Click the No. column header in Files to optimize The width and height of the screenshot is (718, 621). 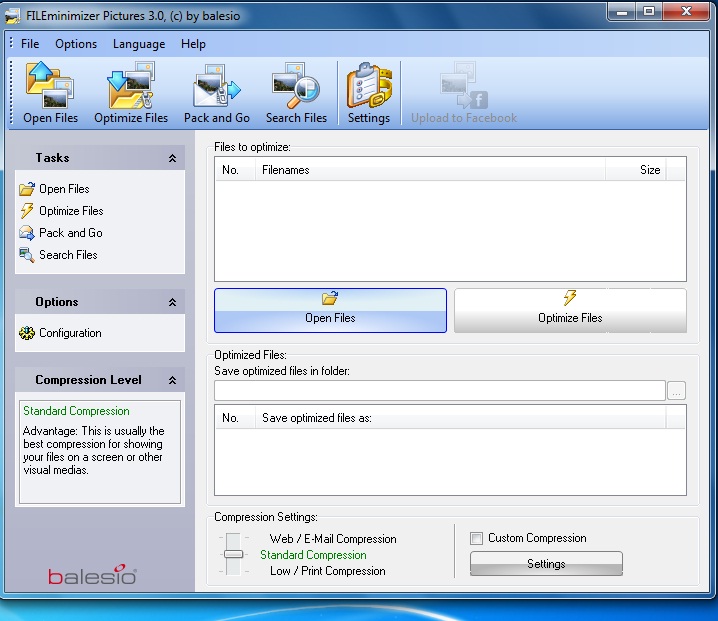[x=235, y=170]
